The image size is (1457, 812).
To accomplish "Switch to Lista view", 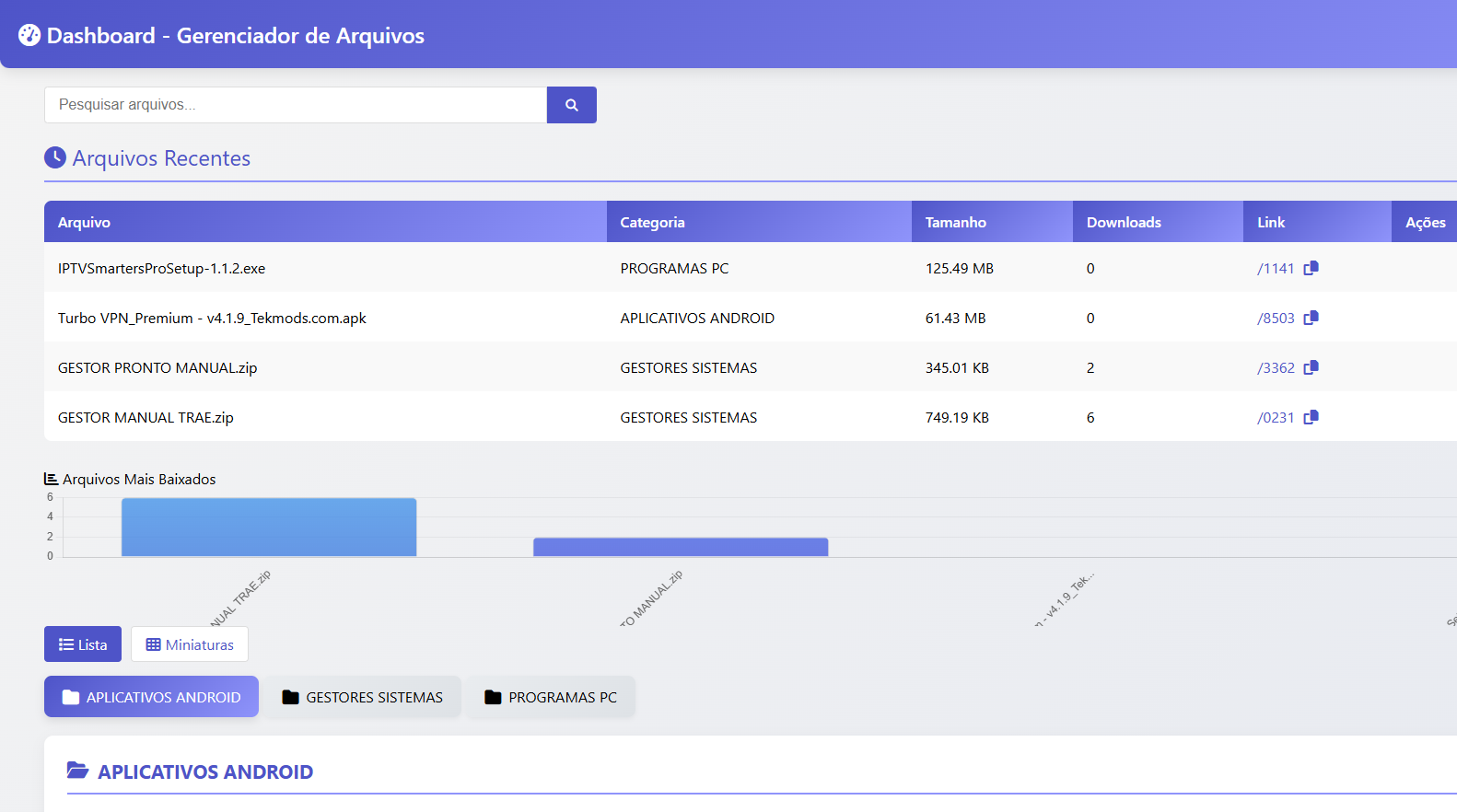I will pos(83,644).
